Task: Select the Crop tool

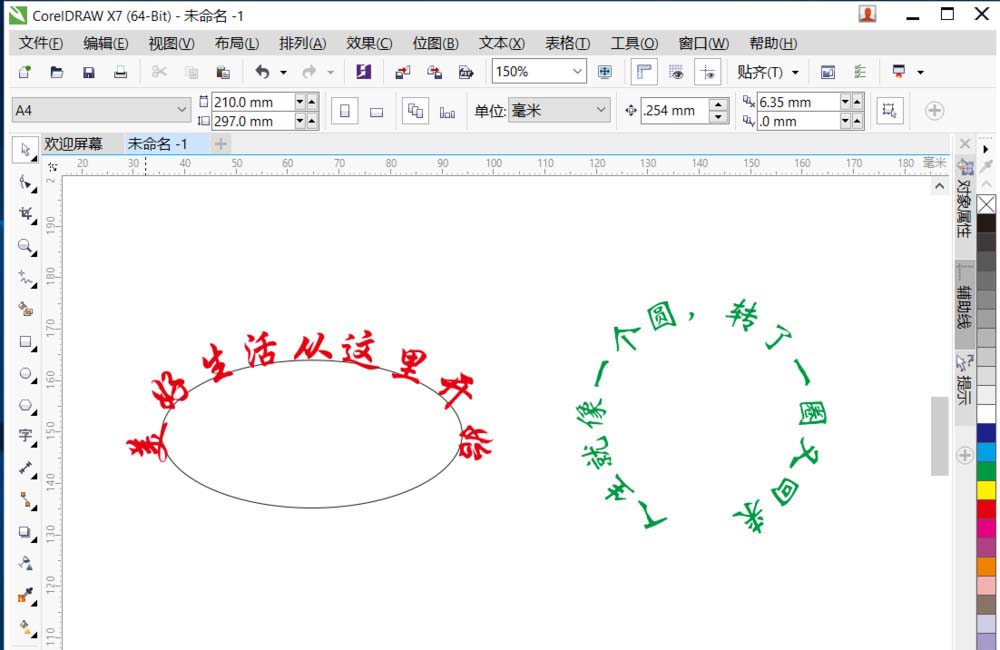Action: (25, 214)
